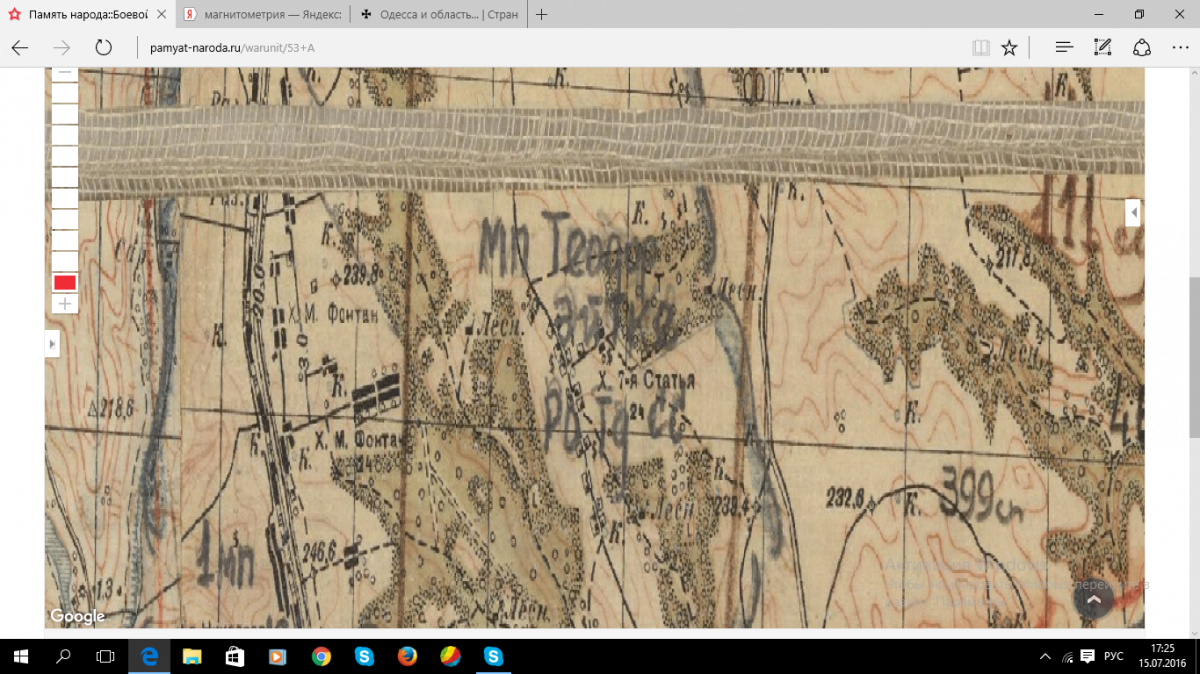Go forward to the next page
Image resolution: width=1200 pixels, height=674 pixels.
pyautogui.click(x=62, y=47)
